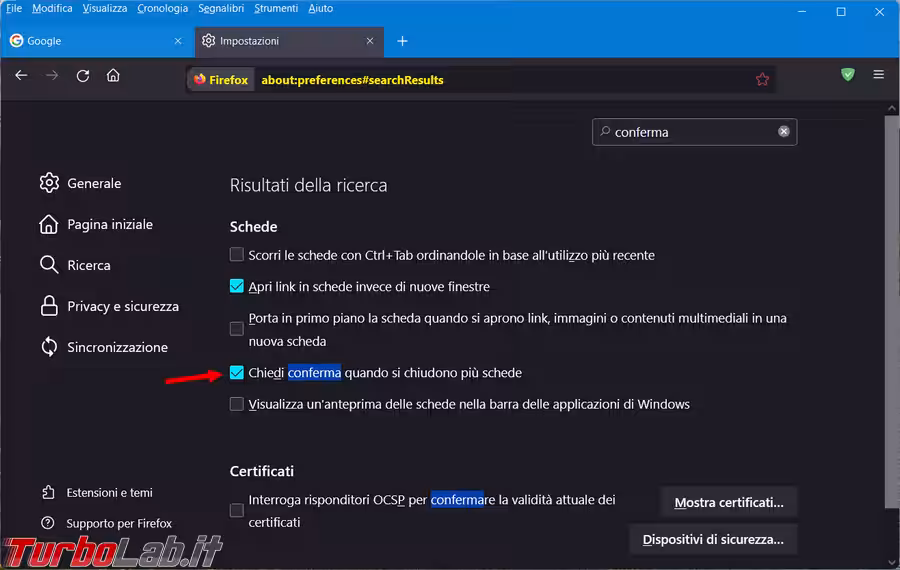
Task: Open a new tab with plus icon
Action: click(402, 41)
